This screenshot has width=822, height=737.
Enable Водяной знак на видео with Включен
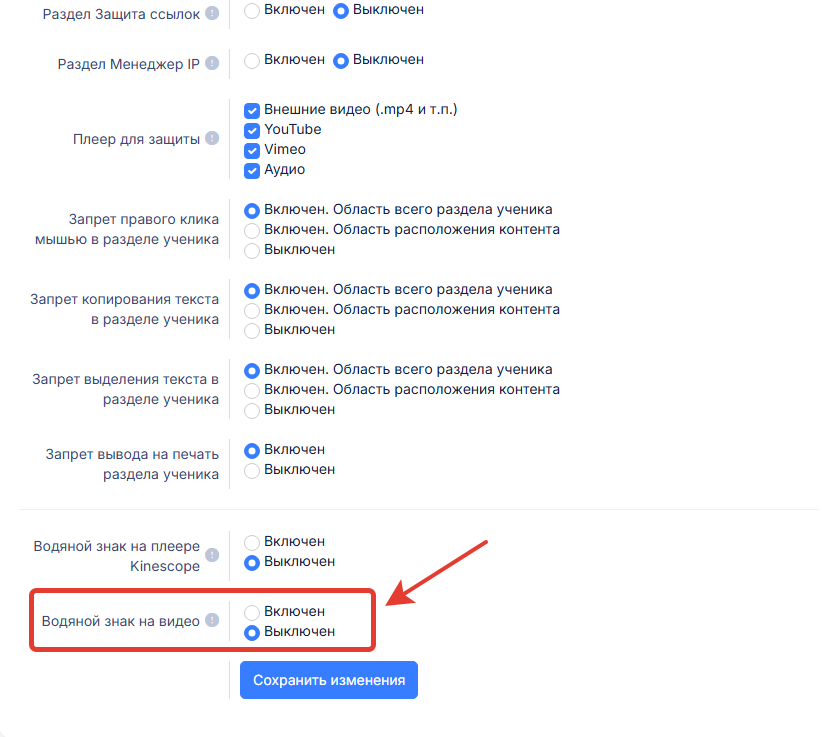coord(252,612)
